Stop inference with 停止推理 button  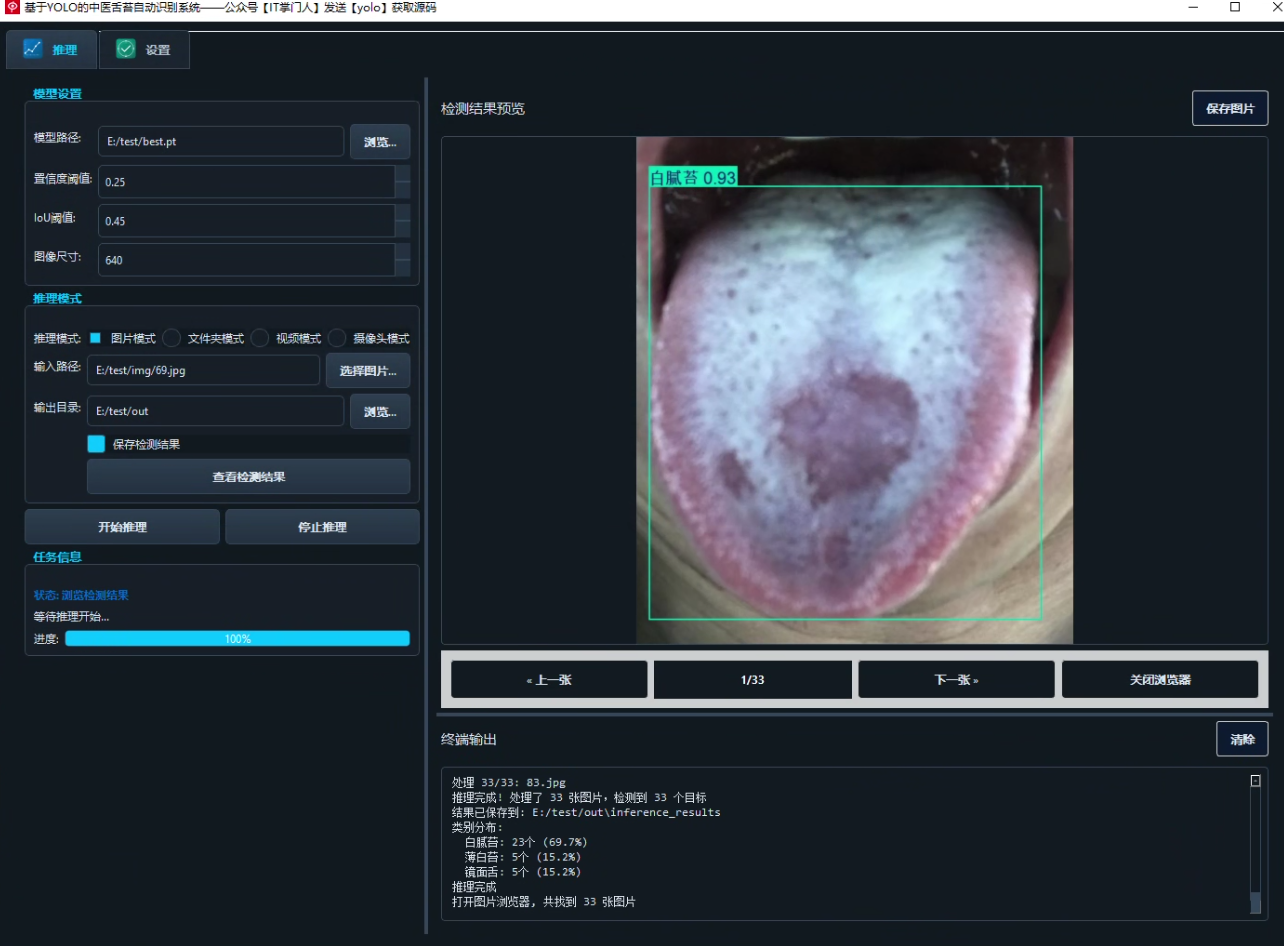click(x=322, y=527)
